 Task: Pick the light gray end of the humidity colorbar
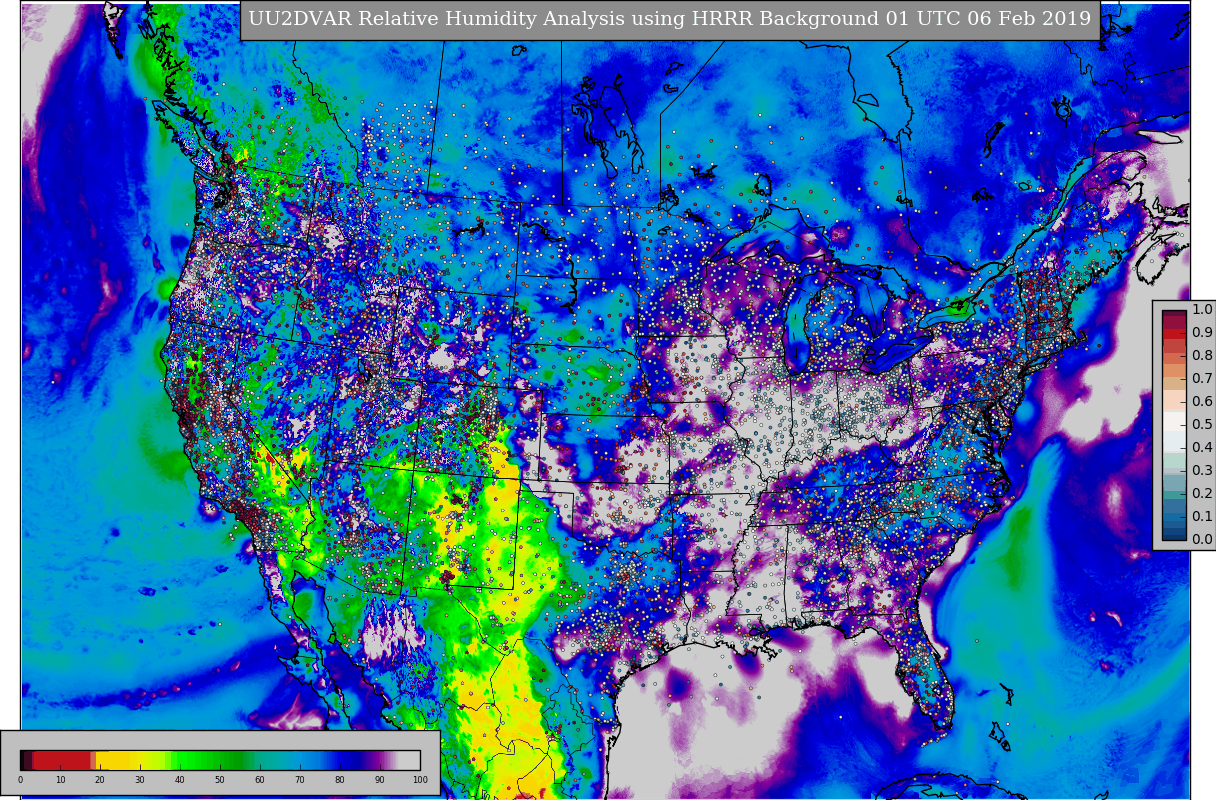pos(410,760)
